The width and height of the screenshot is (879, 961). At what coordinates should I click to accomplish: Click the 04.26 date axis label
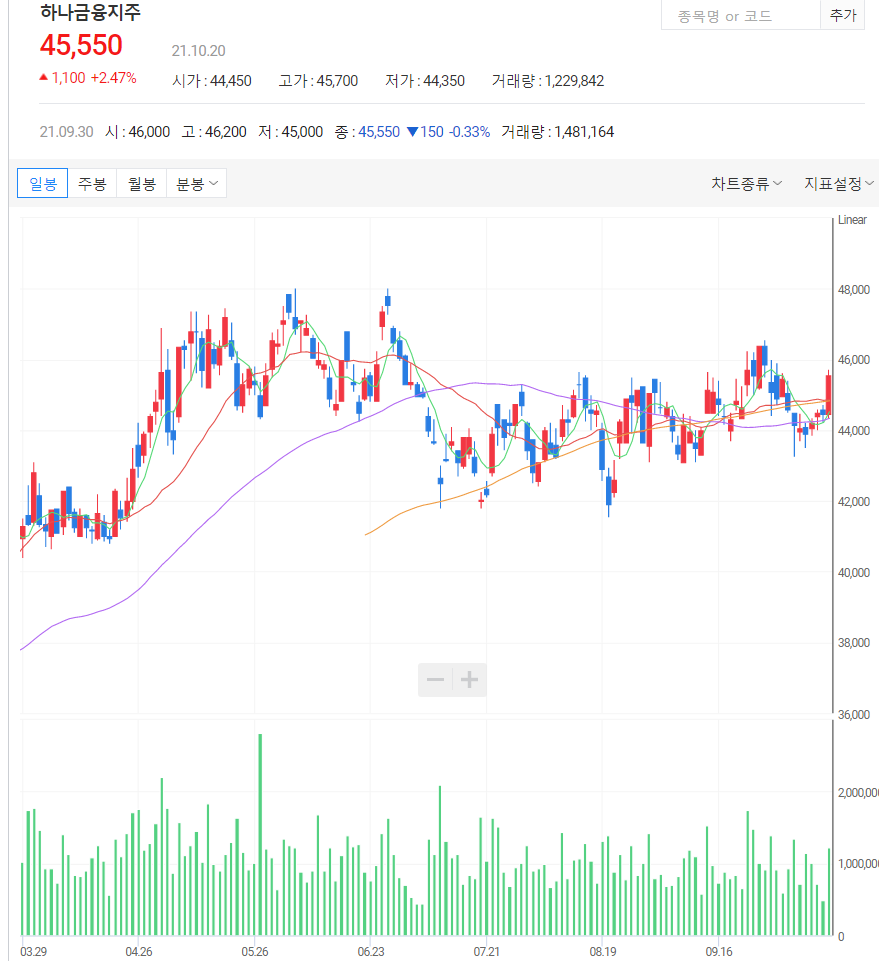139,951
